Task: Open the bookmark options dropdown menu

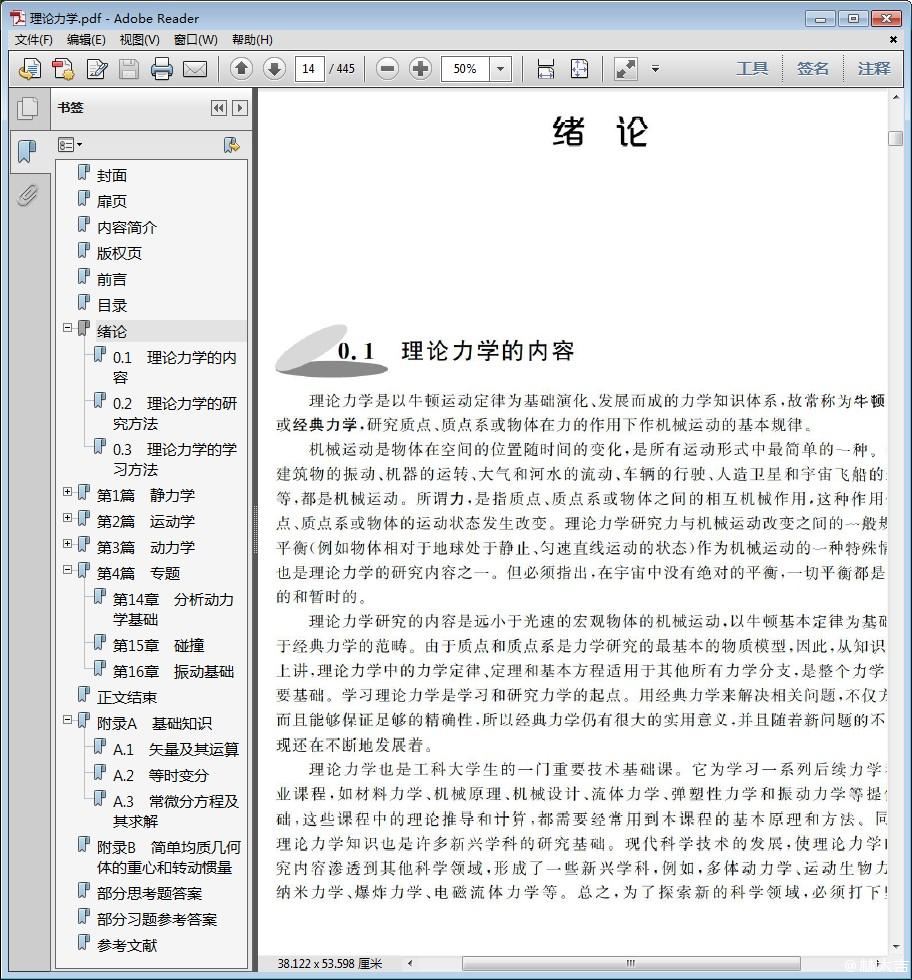Action: [70, 145]
